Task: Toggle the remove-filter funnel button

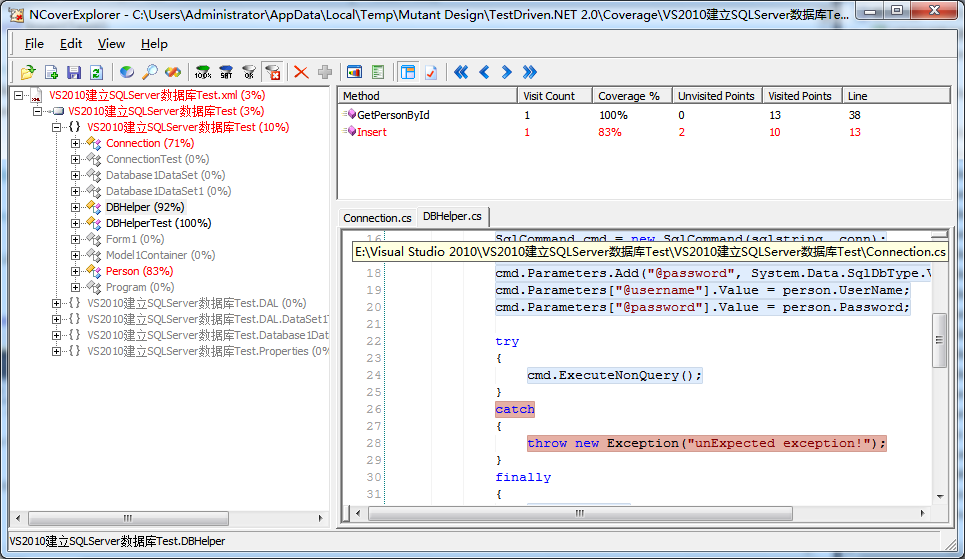Action: pos(272,73)
